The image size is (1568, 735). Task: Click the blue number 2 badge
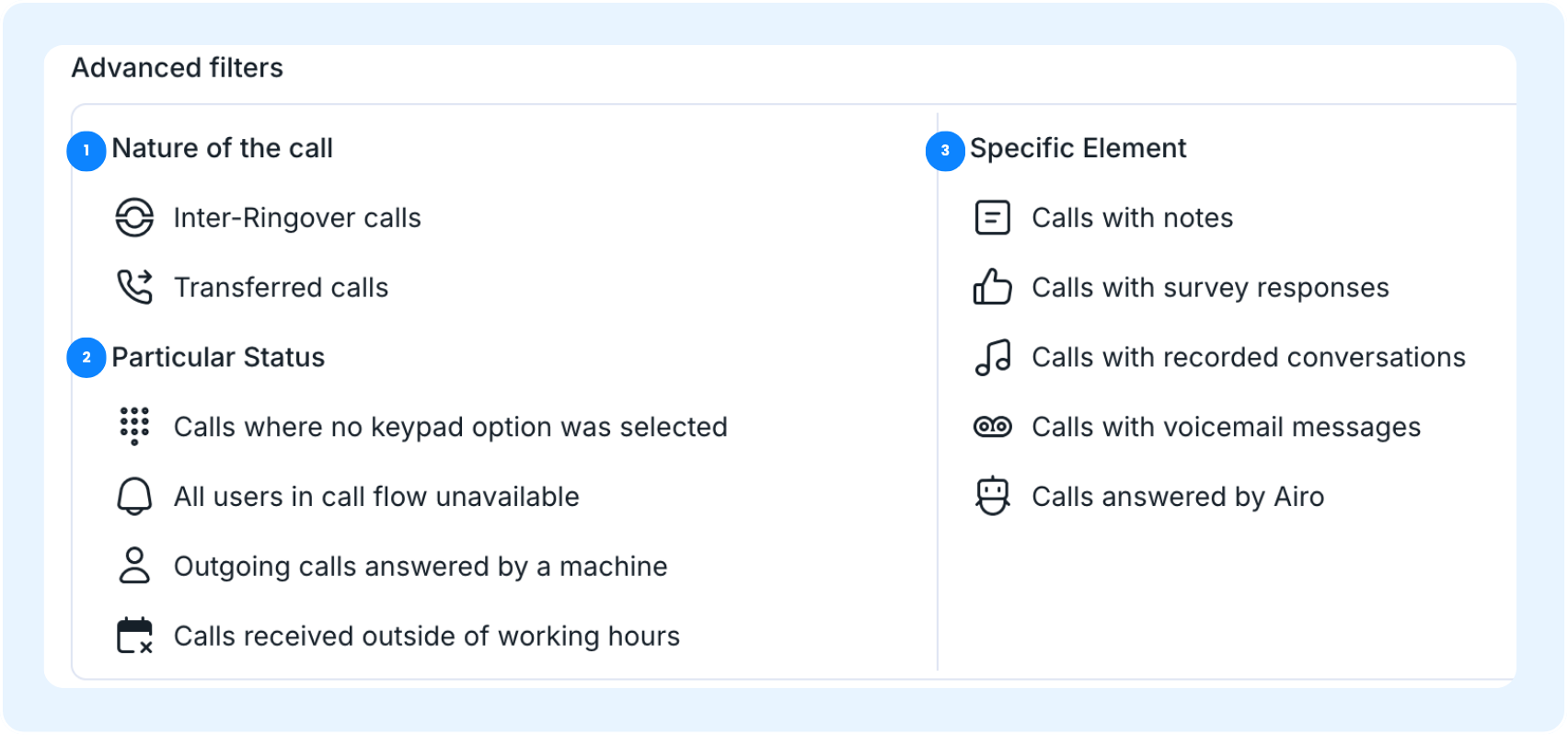[86, 357]
